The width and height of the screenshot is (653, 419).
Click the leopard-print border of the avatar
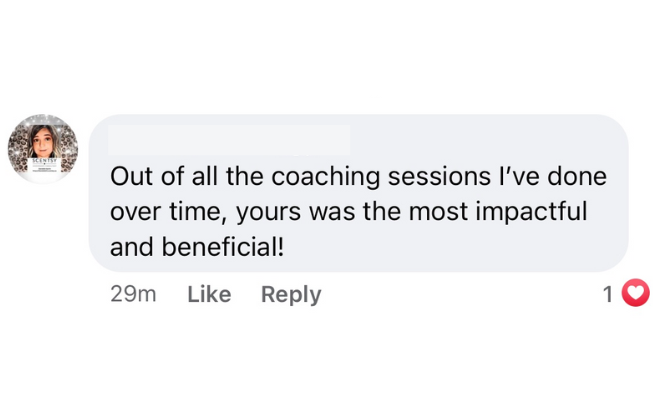click(20, 150)
